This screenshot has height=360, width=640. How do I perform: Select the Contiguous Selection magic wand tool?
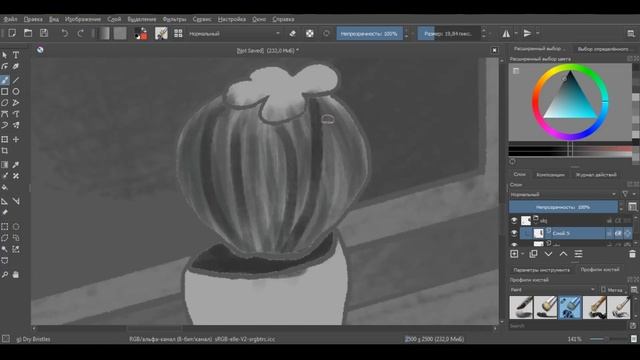click(4, 249)
